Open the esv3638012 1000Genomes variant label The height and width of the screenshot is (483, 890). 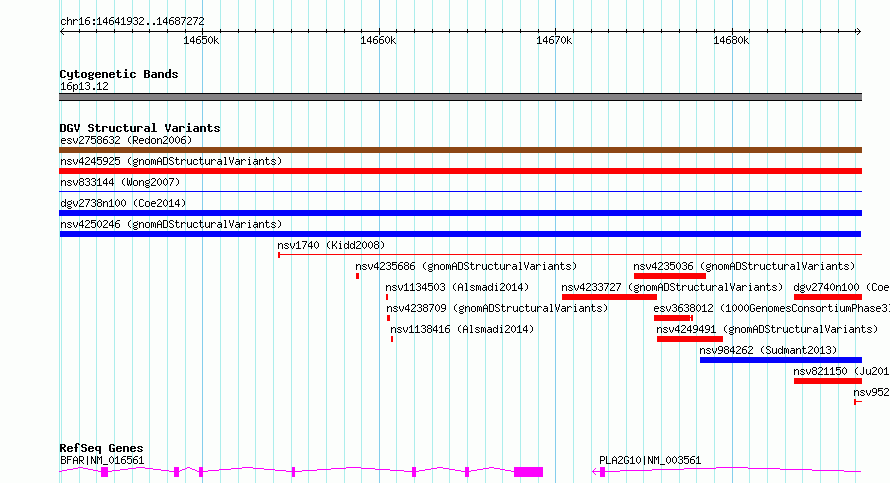[x=771, y=308]
